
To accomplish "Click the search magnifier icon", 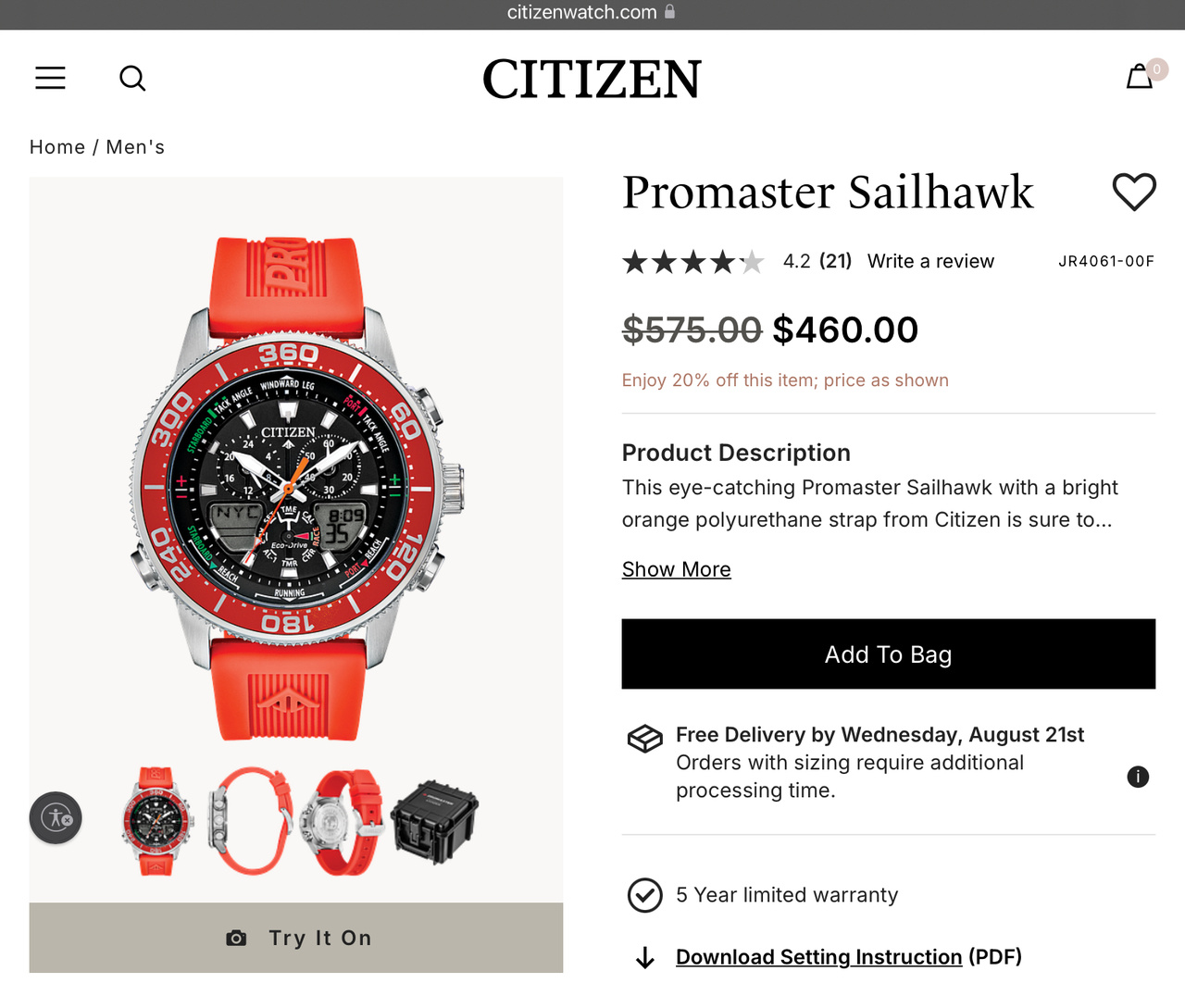I will pos(132,78).
